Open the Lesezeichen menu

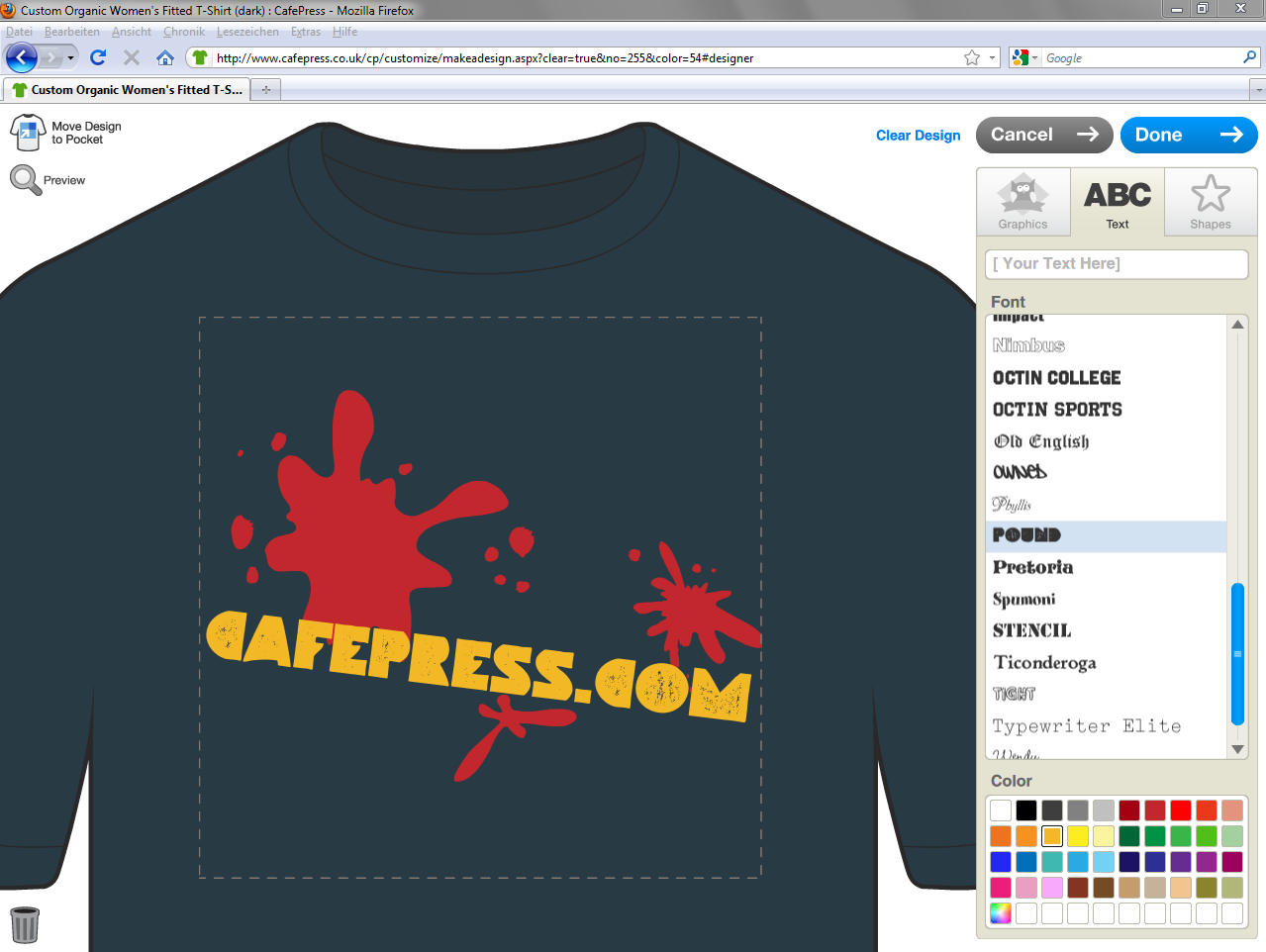247,32
